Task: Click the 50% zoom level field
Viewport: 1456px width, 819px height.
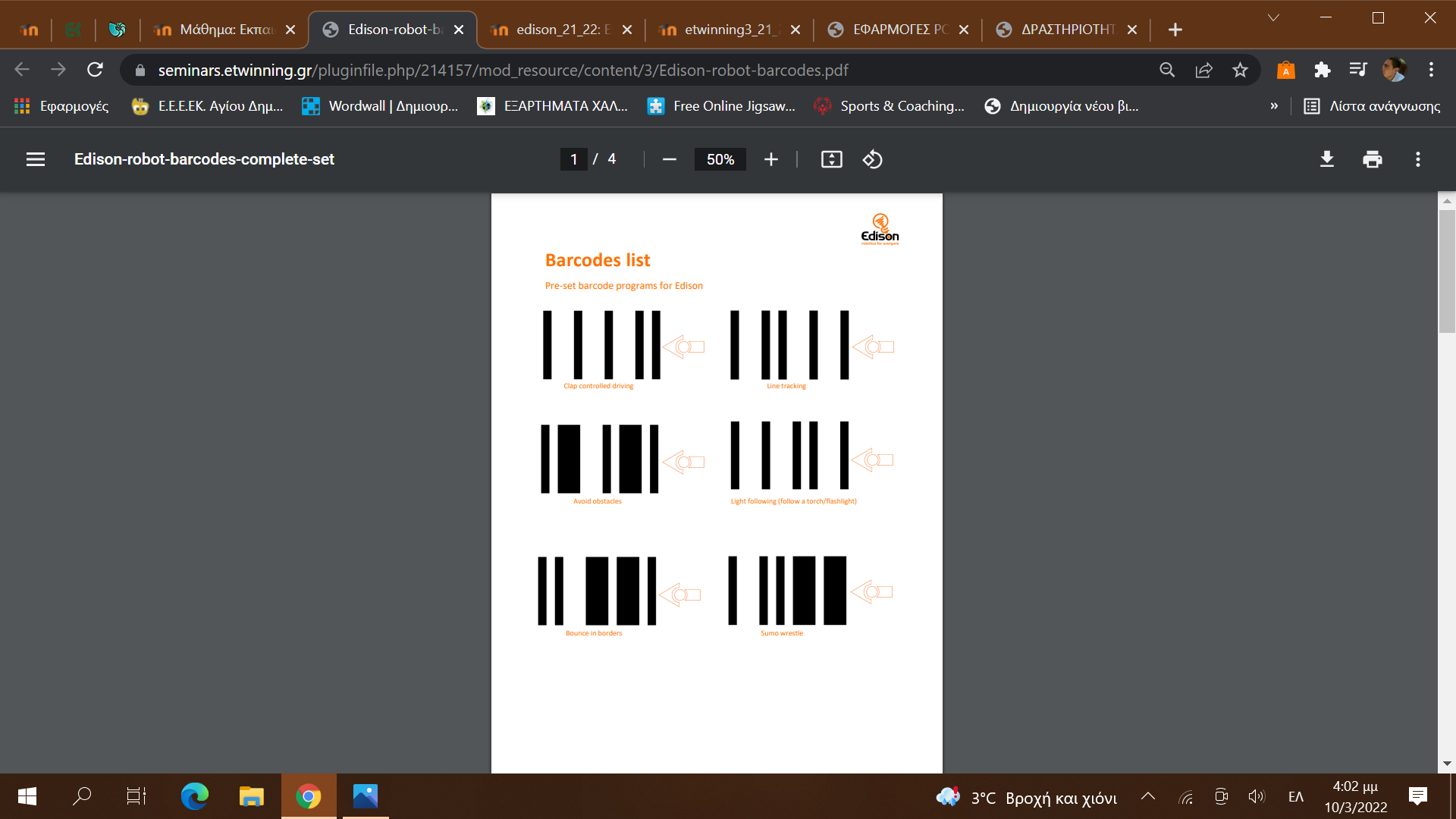Action: [720, 159]
